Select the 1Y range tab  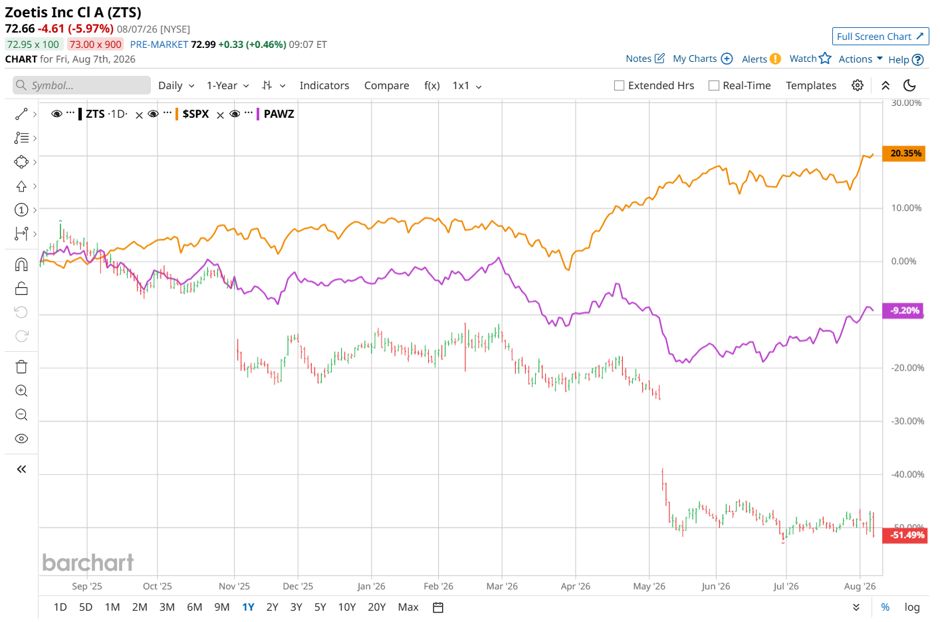[248, 607]
